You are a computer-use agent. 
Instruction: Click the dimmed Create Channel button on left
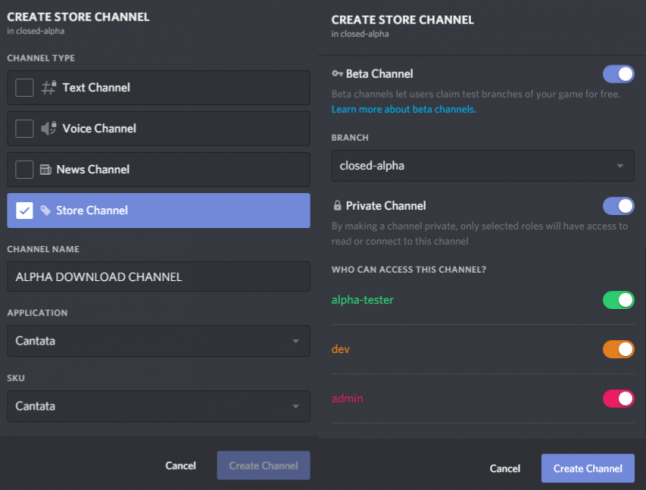(x=264, y=465)
